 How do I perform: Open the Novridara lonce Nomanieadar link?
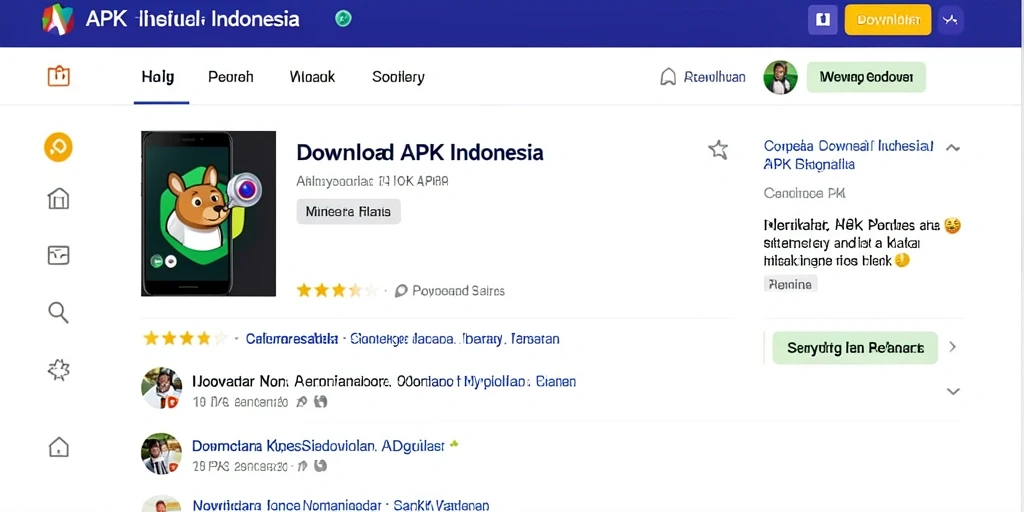pos(285,505)
